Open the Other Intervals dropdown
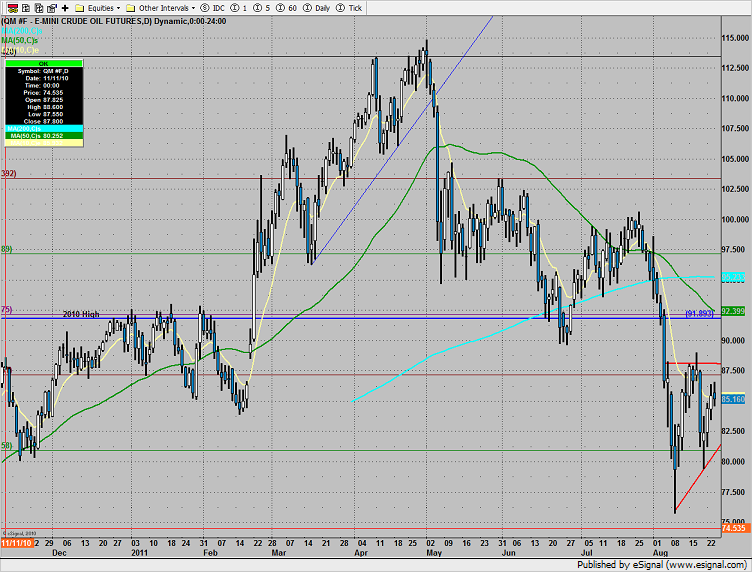This screenshot has width=752, height=572. (x=160, y=8)
